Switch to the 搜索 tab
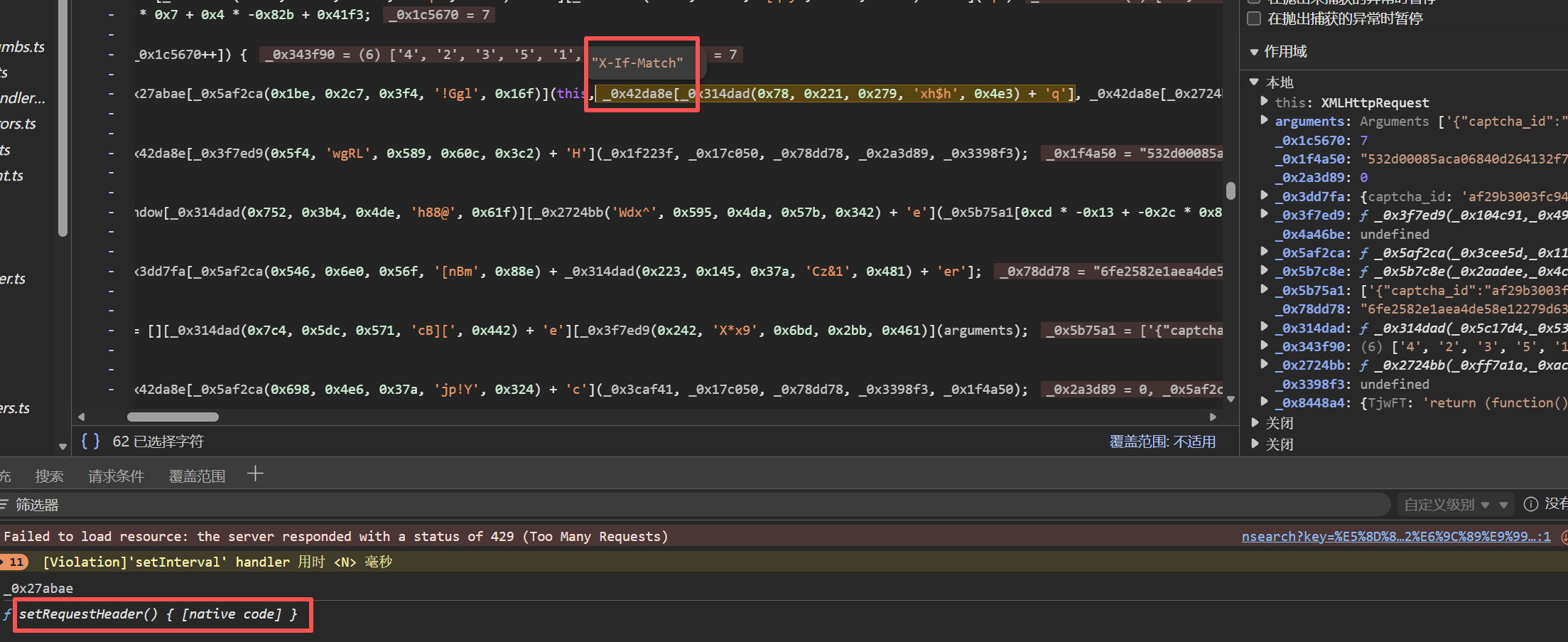The height and width of the screenshot is (642, 1568). (49, 476)
